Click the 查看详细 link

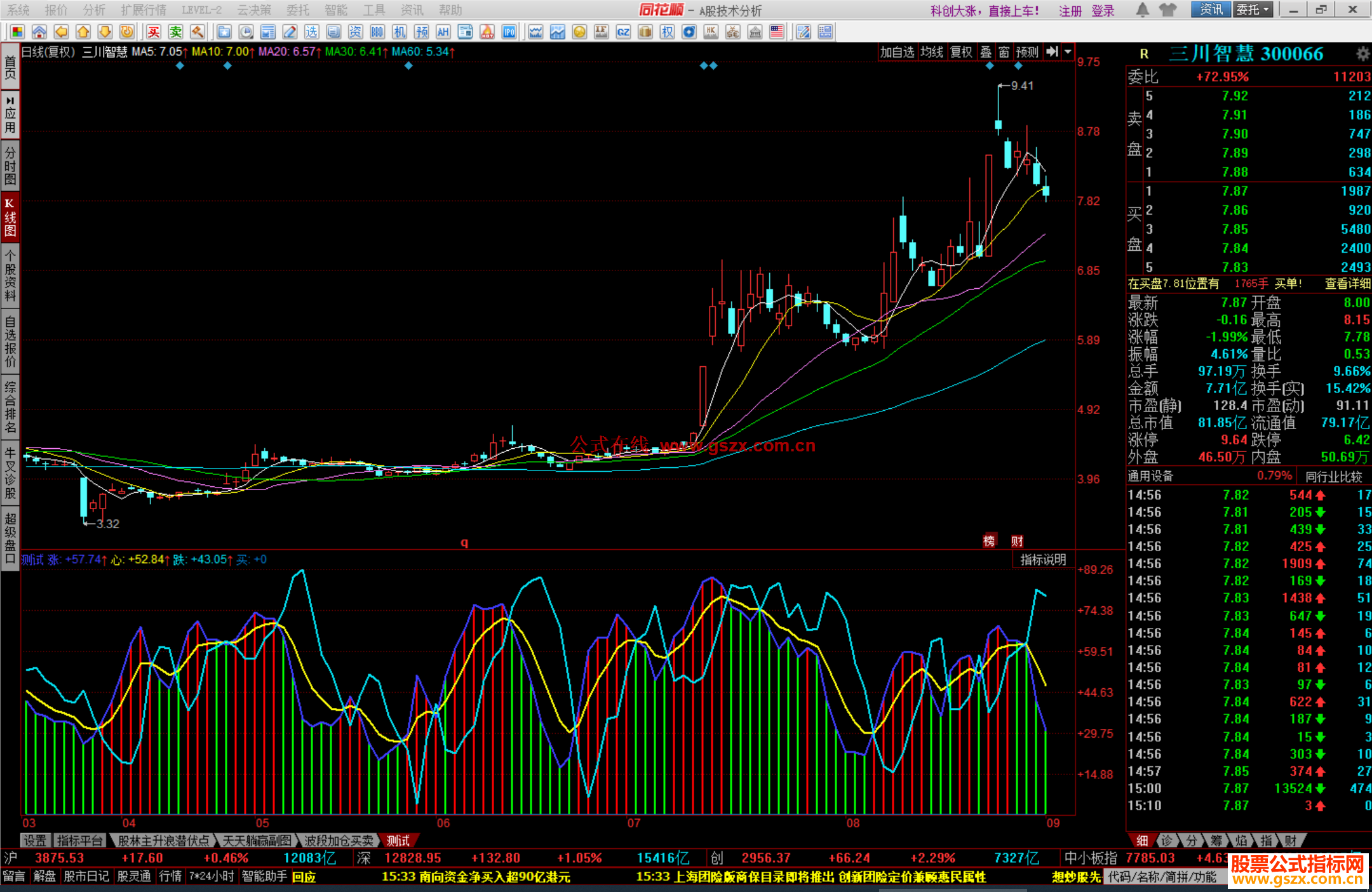(x=1347, y=284)
